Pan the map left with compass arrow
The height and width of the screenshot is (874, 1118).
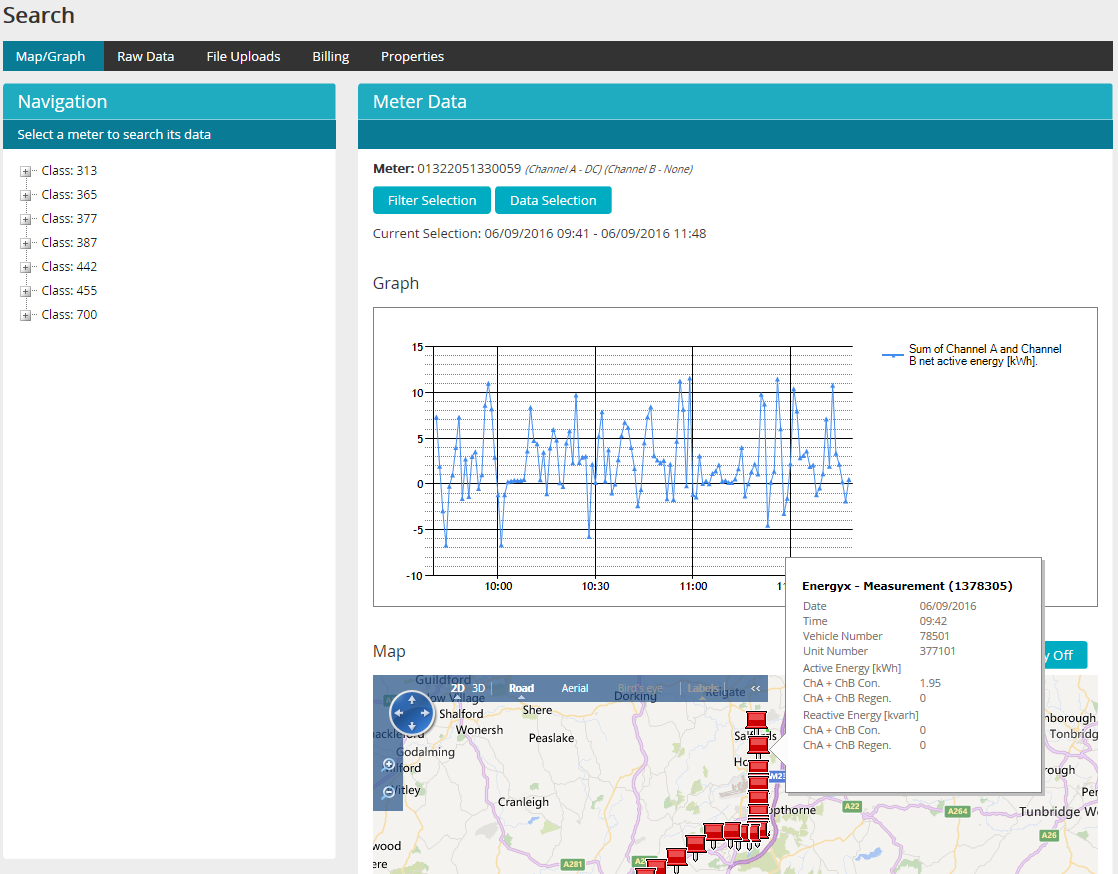click(x=399, y=713)
